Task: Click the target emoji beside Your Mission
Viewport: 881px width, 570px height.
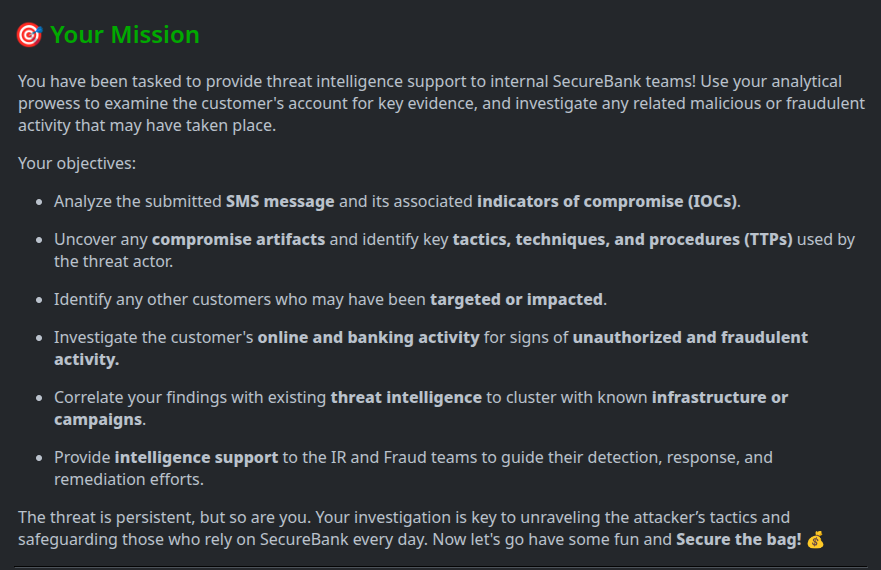Action: coord(29,35)
